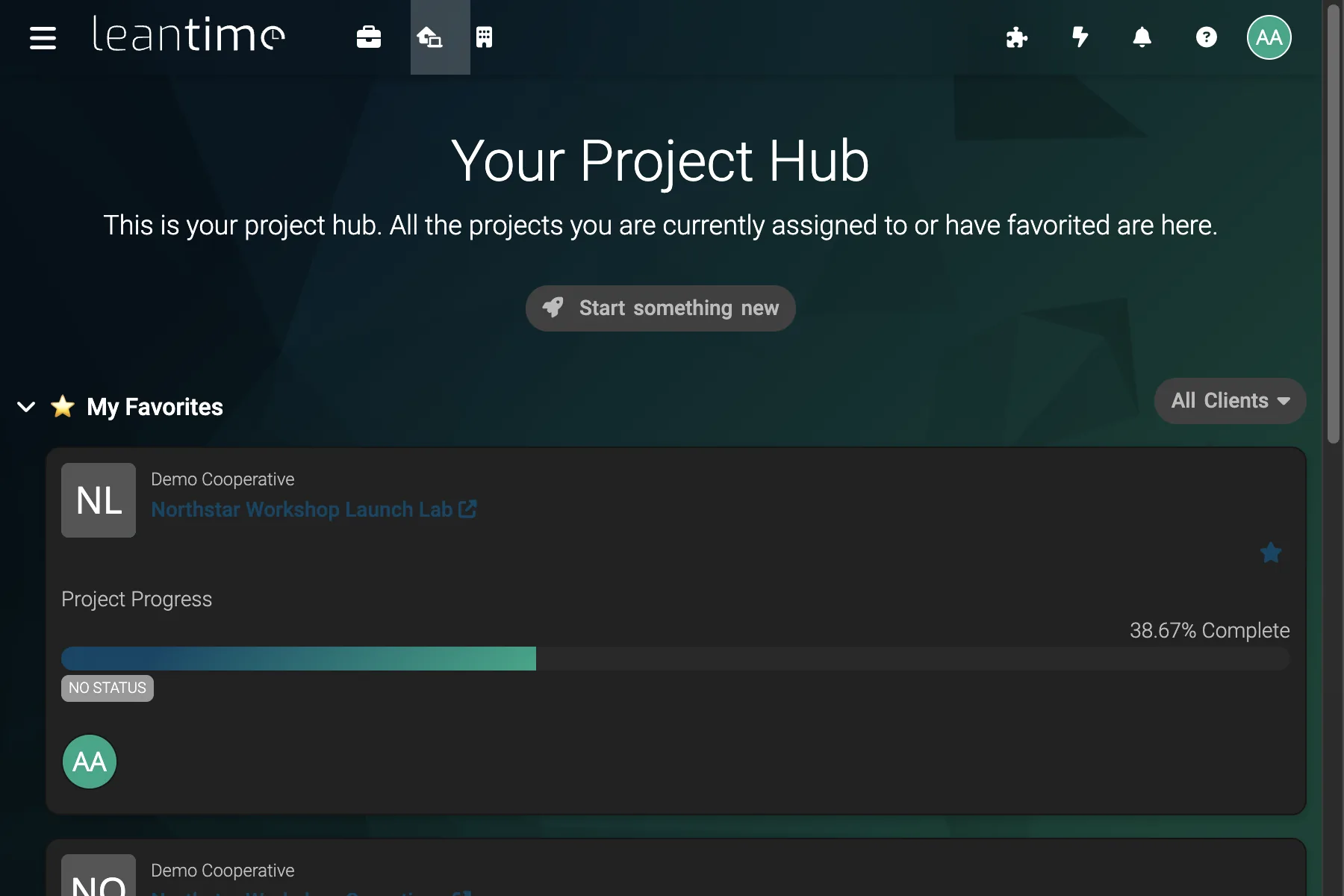Open the building company icon

point(484,37)
